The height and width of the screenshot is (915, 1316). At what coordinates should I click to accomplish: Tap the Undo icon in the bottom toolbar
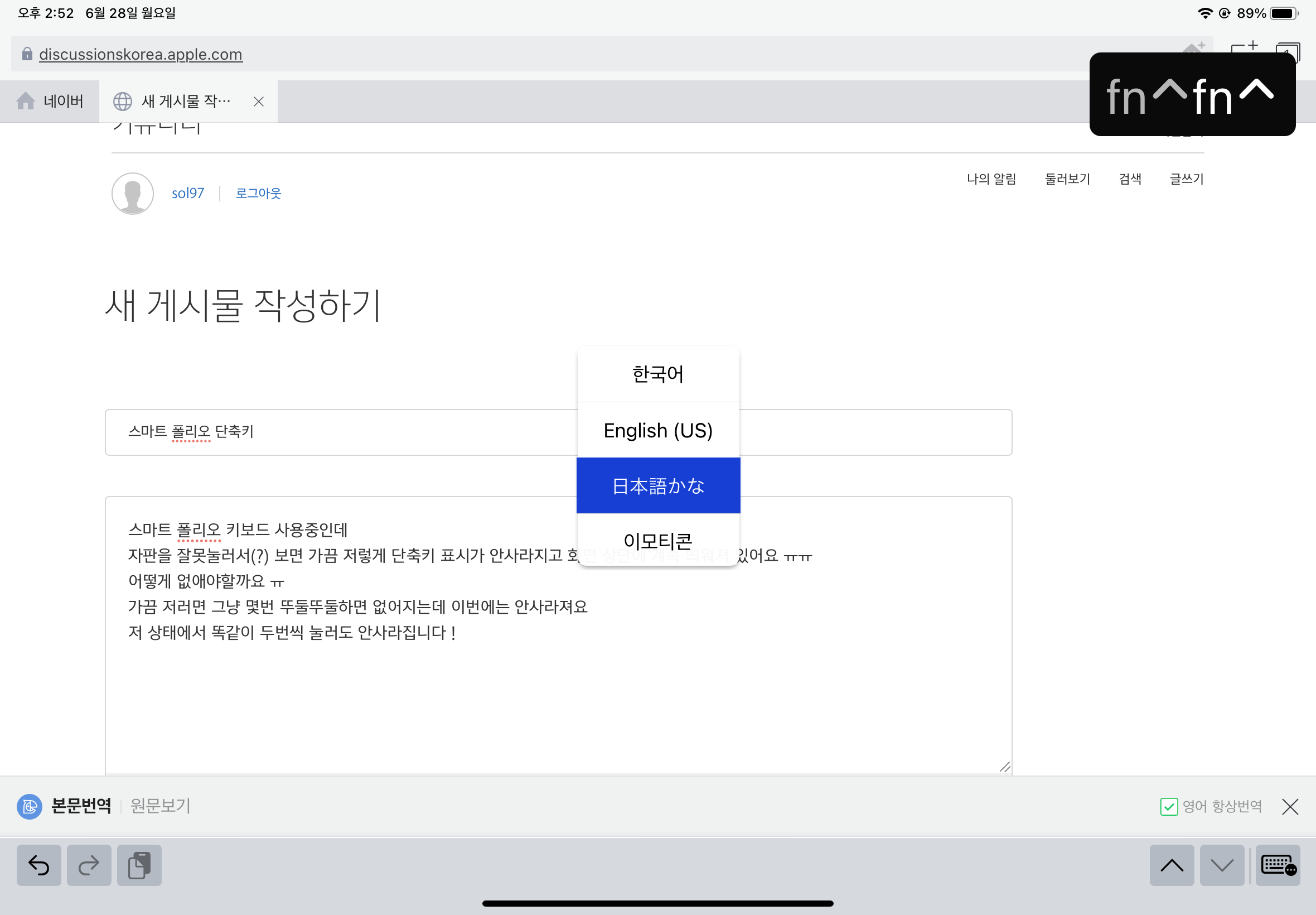coord(38,865)
